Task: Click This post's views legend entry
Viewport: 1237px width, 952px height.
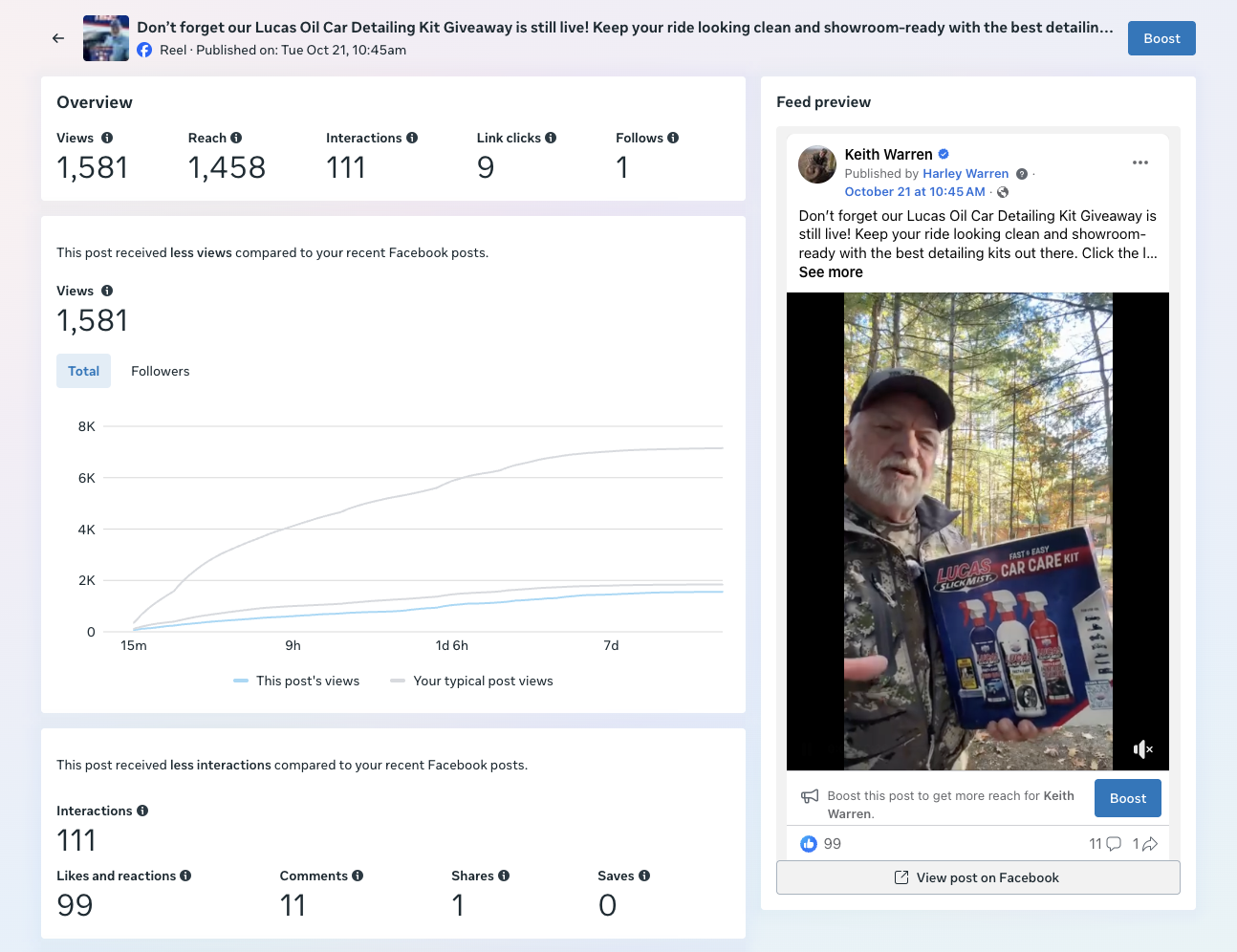Action: 296,681
